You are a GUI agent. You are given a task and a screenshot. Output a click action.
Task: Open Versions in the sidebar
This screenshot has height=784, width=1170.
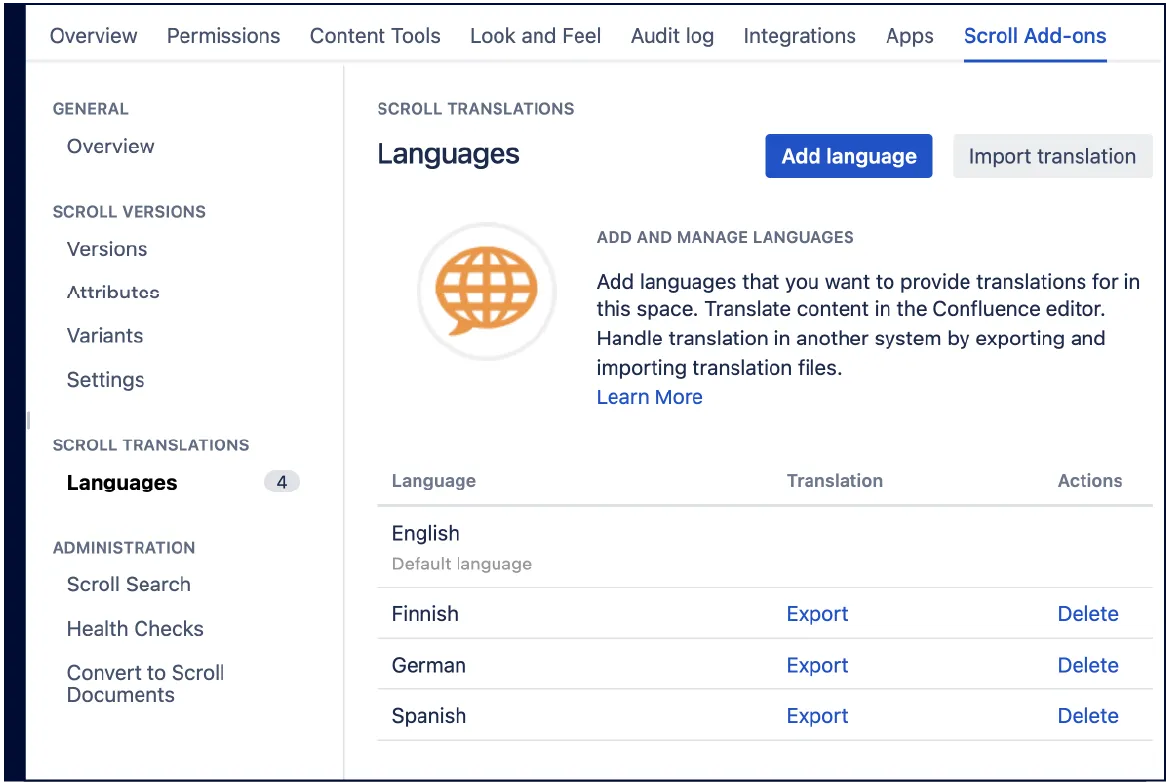(107, 249)
